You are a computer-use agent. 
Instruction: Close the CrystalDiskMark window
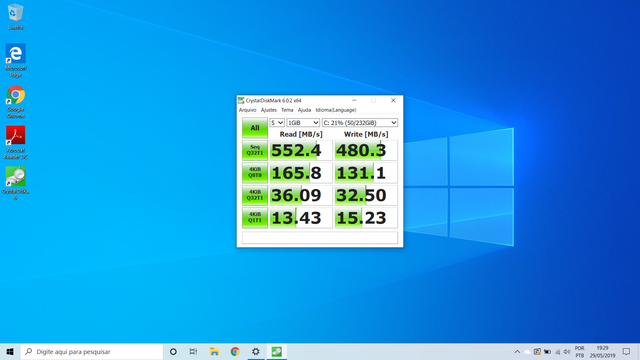point(393,100)
